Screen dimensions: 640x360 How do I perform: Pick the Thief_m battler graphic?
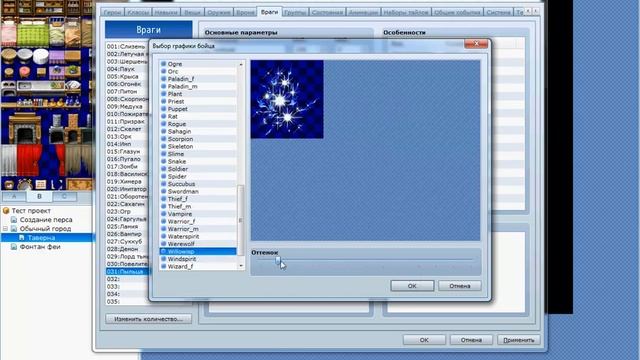click(x=198, y=206)
